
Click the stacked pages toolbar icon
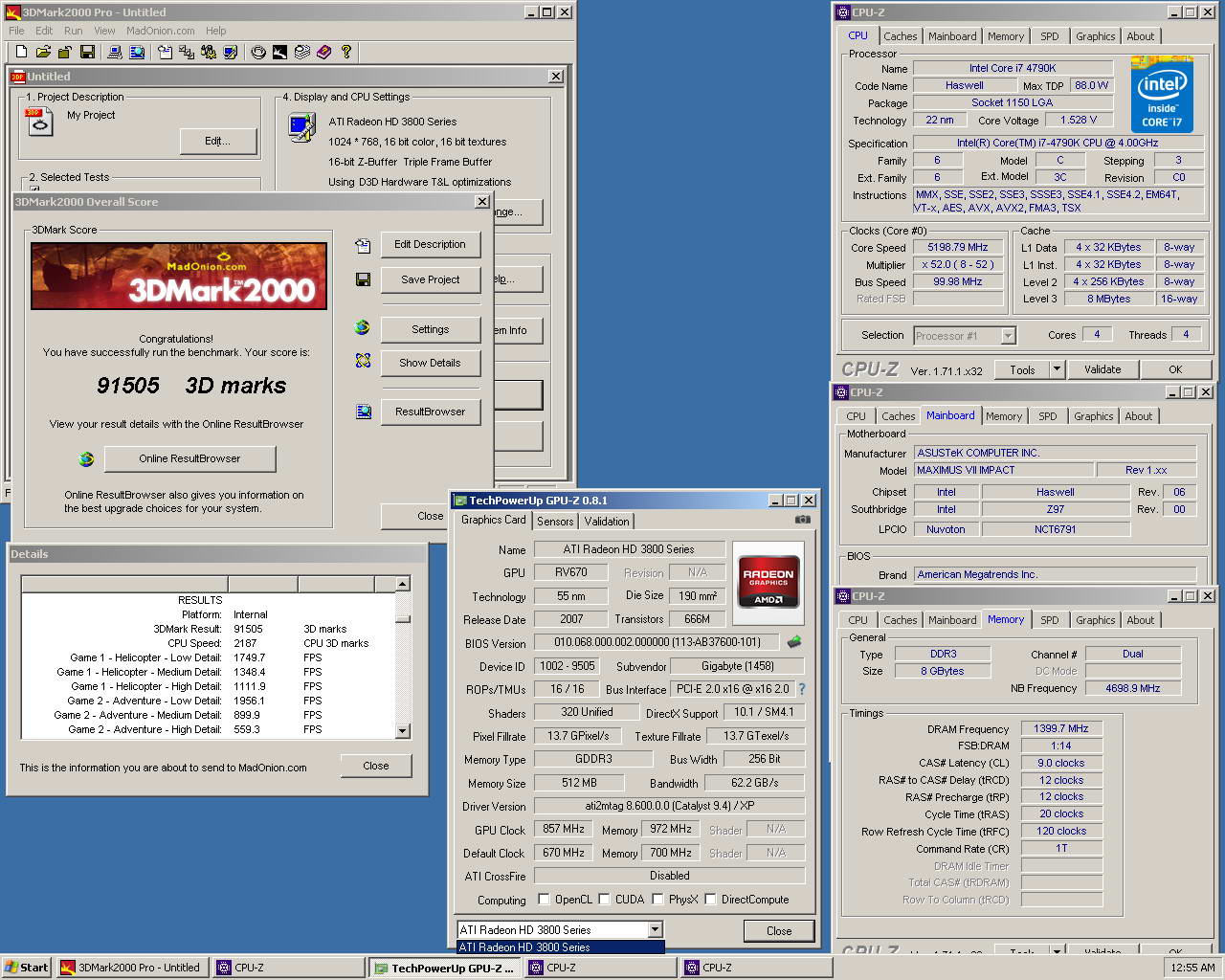[302, 52]
